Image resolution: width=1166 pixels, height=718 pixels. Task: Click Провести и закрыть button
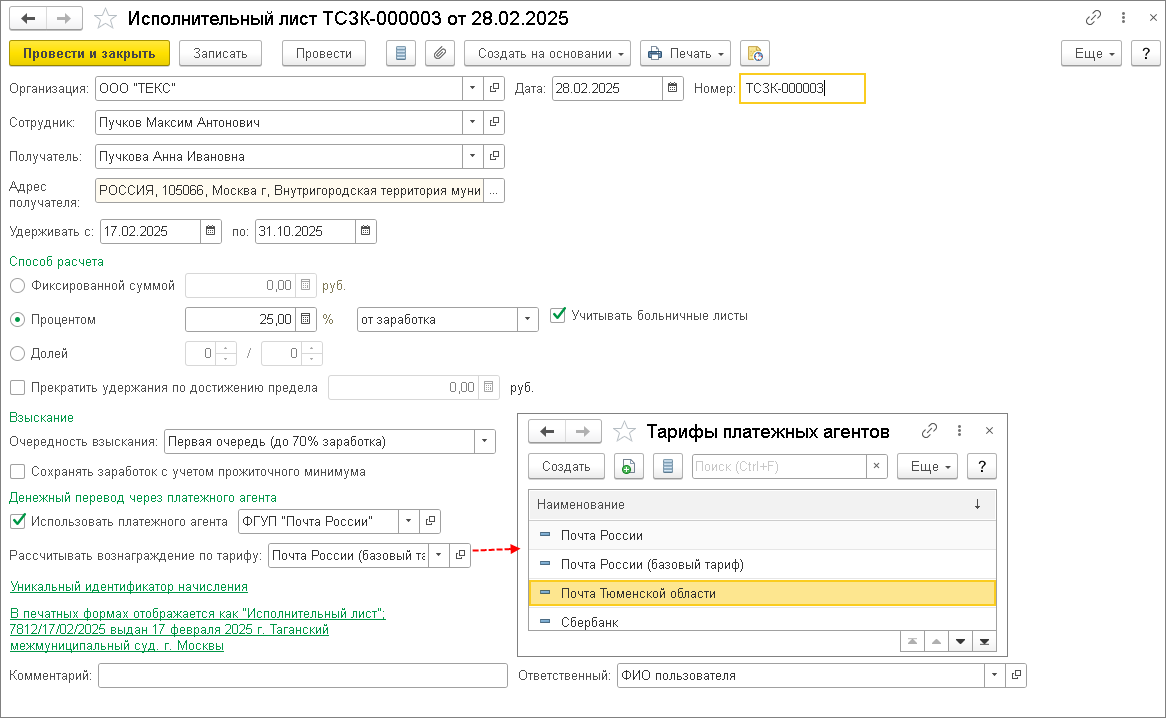(89, 54)
